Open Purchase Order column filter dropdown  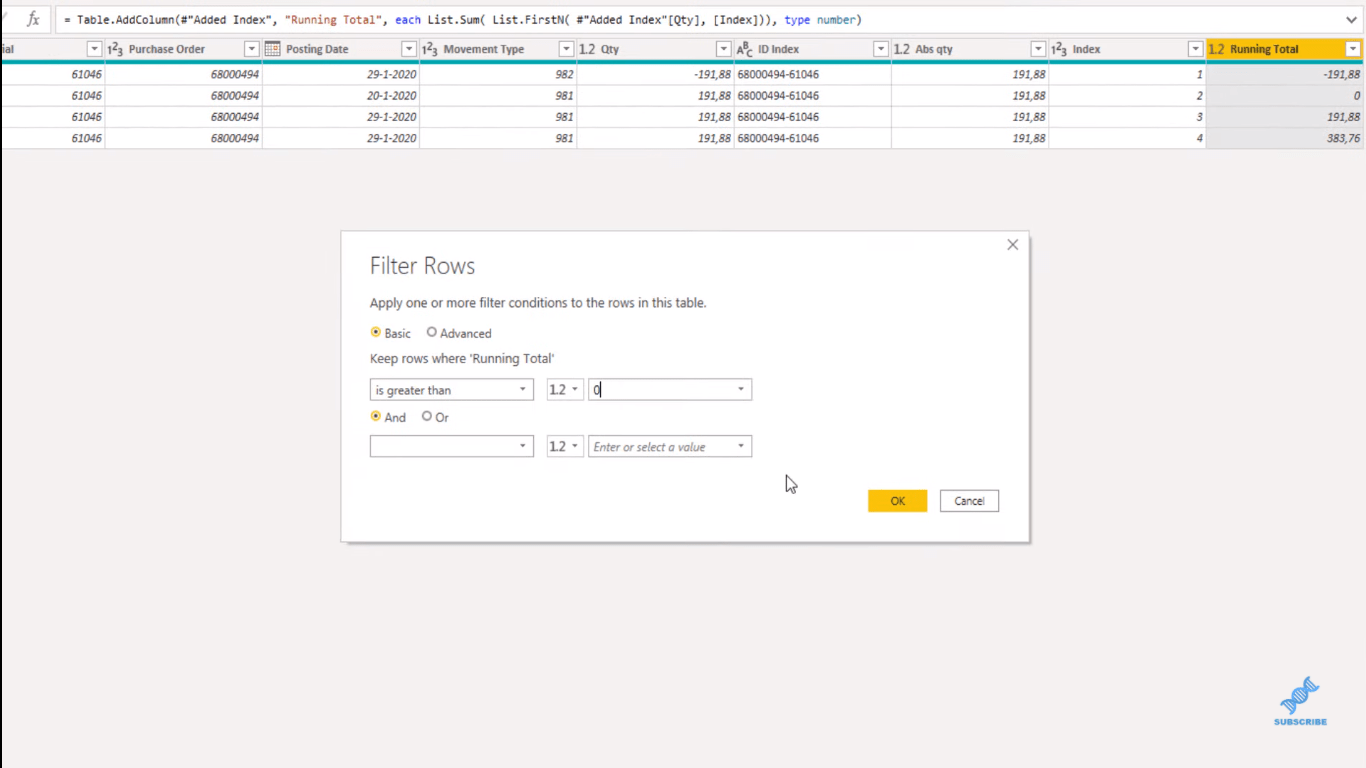click(251, 49)
